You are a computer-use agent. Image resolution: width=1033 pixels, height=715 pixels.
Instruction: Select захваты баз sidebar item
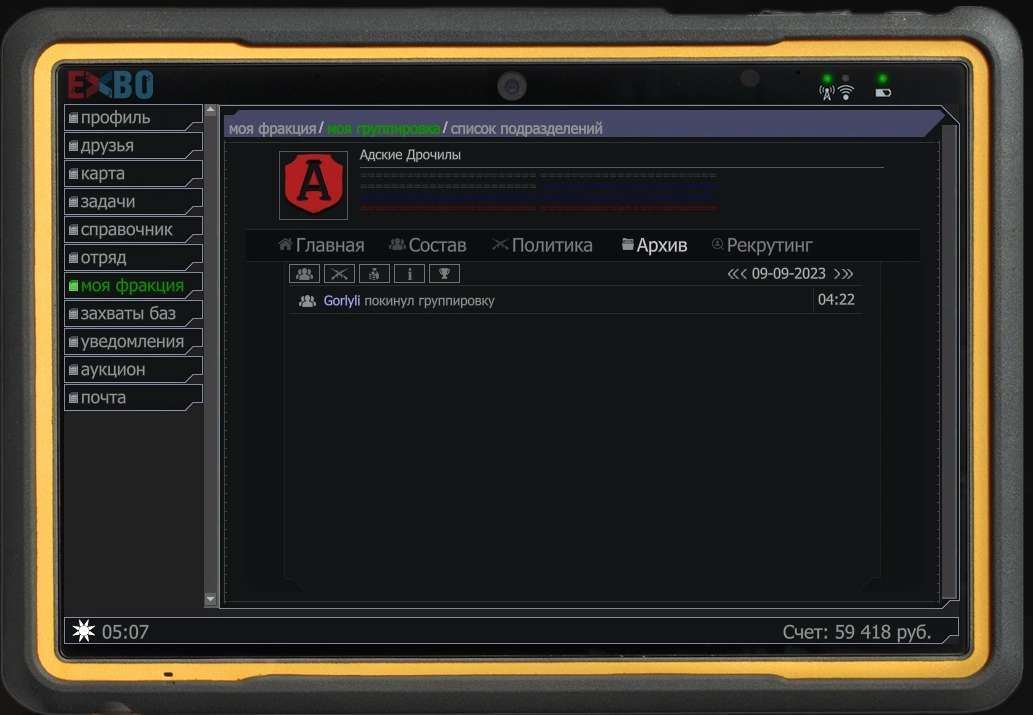click(128, 314)
